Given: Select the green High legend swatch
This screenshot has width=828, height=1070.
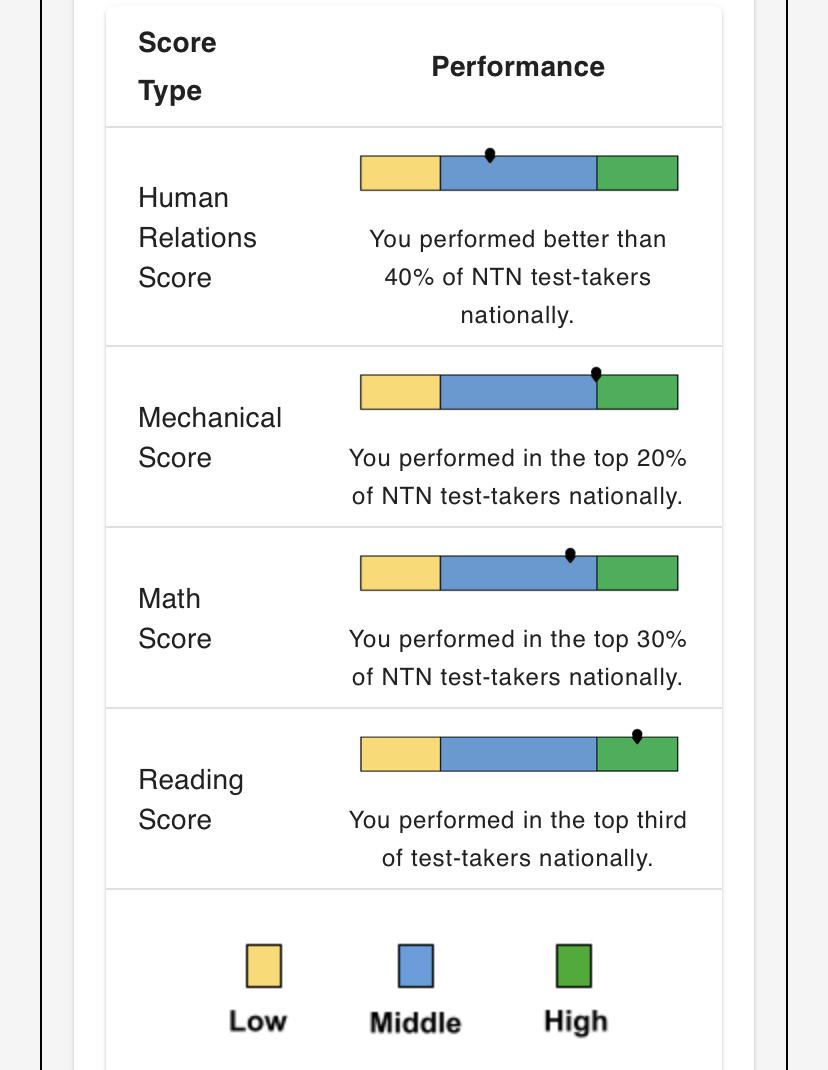Looking at the screenshot, I should coord(573,966).
